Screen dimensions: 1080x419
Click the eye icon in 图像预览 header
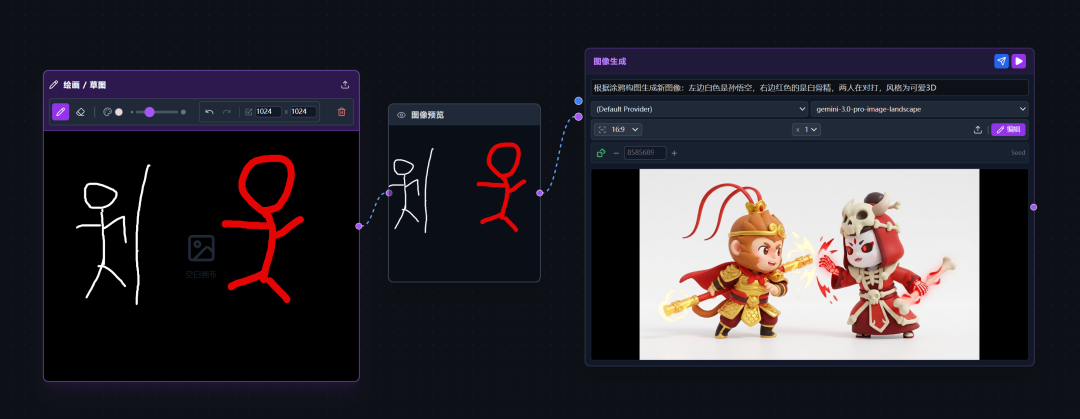402,115
